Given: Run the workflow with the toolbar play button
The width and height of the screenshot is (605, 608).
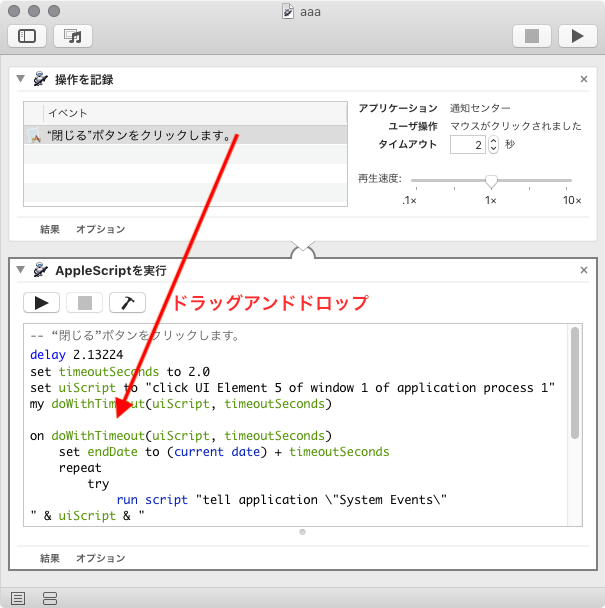Looking at the screenshot, I should (577, 36).
